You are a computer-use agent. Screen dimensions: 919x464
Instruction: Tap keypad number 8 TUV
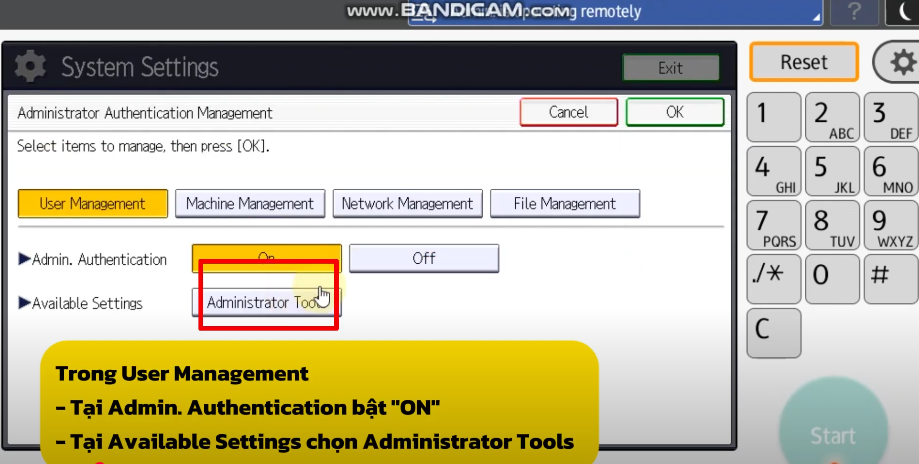point(832,225)
